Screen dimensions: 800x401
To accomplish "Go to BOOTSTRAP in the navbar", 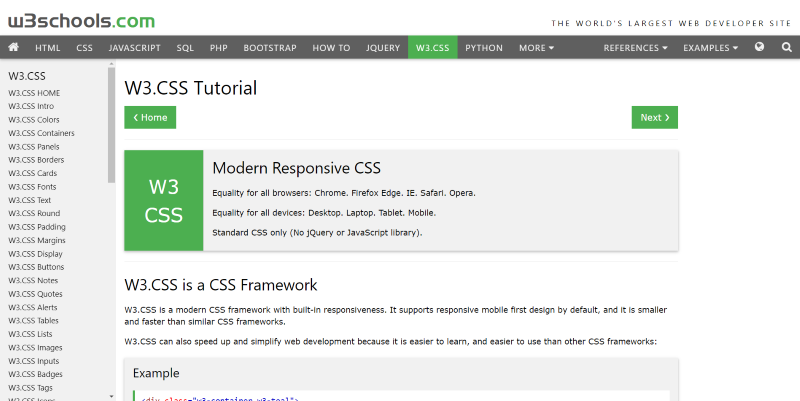I will coord(270,47).
